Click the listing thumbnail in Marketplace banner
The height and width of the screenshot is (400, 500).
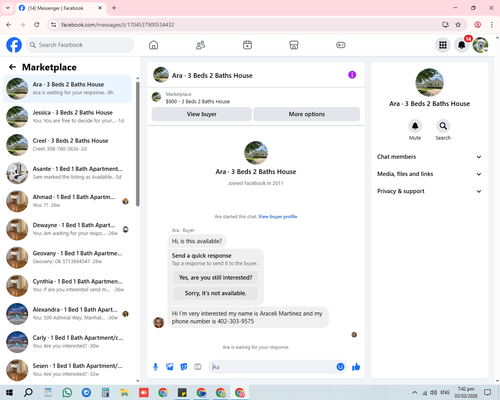pos(156,97)
